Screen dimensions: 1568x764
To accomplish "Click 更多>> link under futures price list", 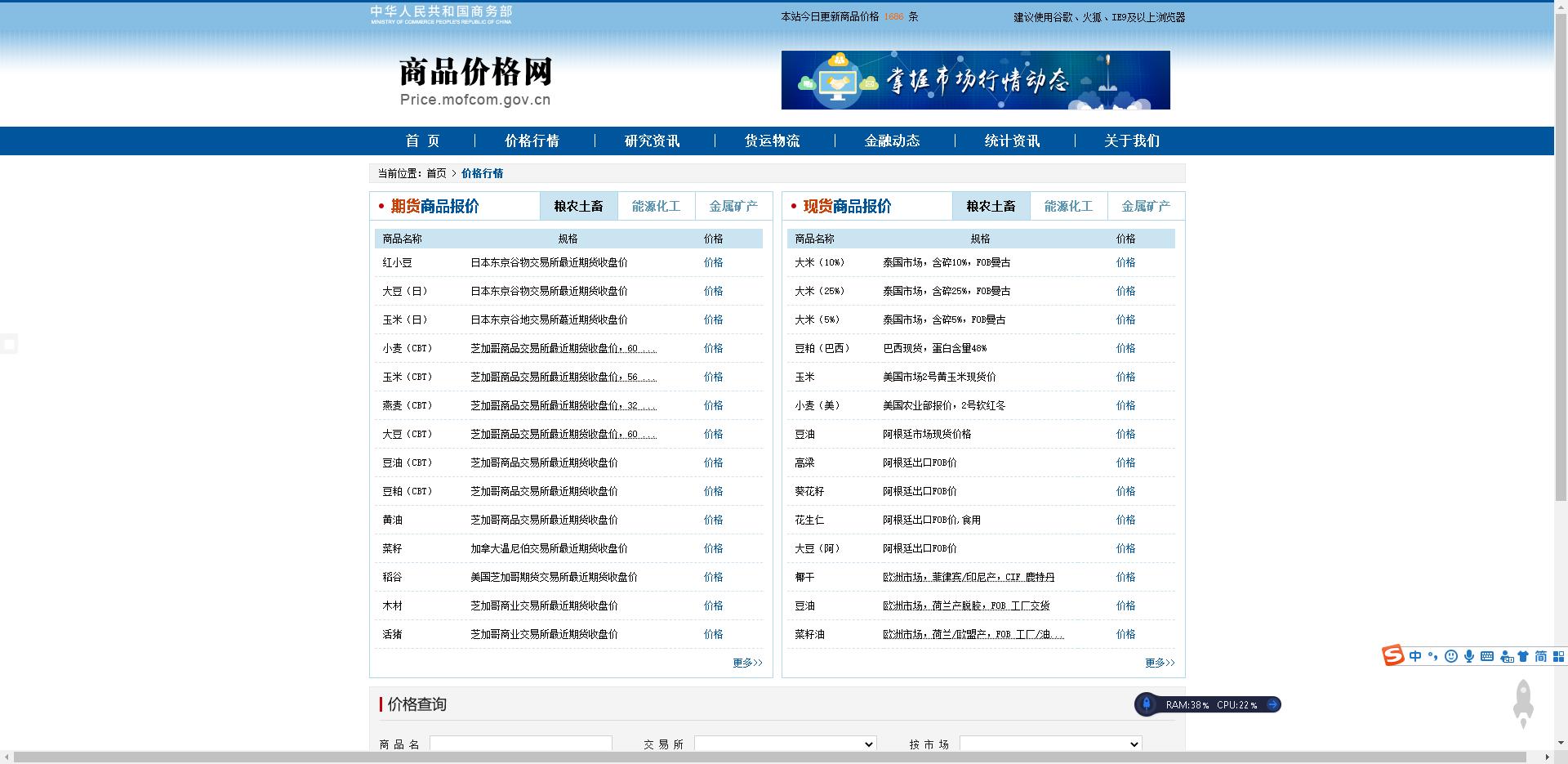I will point(747,663).
